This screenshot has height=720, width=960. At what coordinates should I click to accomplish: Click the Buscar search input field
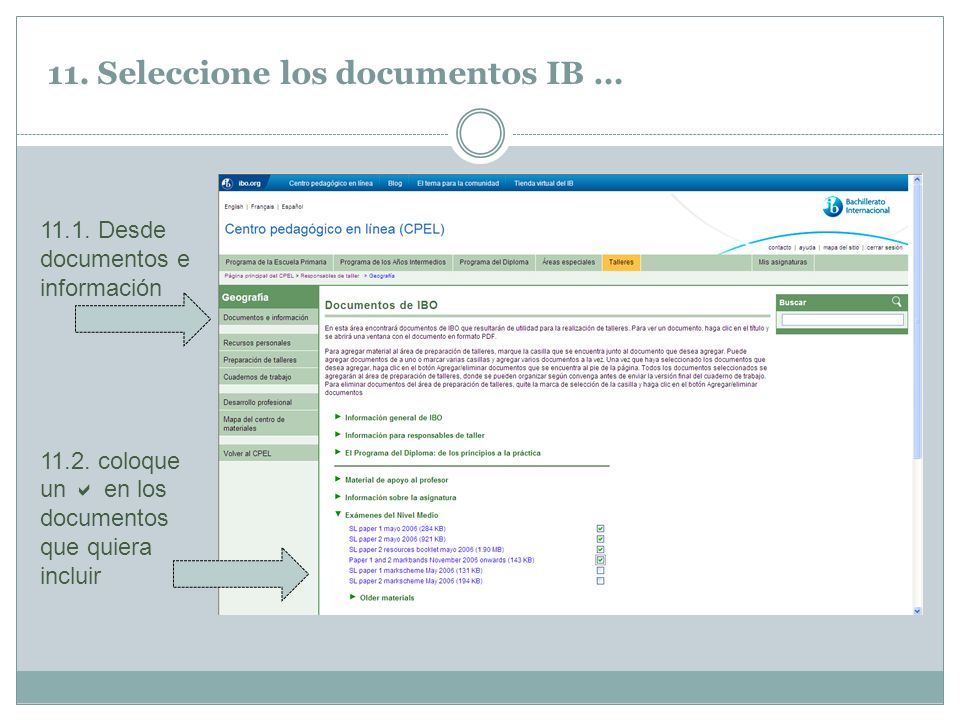point(842,320)
